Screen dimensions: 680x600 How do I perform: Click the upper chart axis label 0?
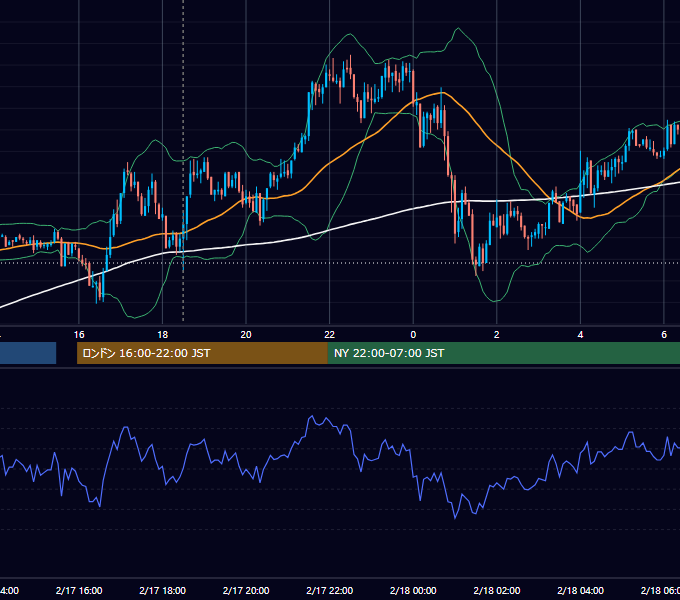(x=413, y=334)
